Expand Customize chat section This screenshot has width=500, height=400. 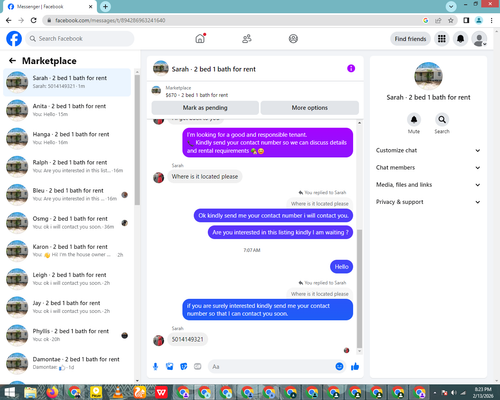tap(428, 150)
